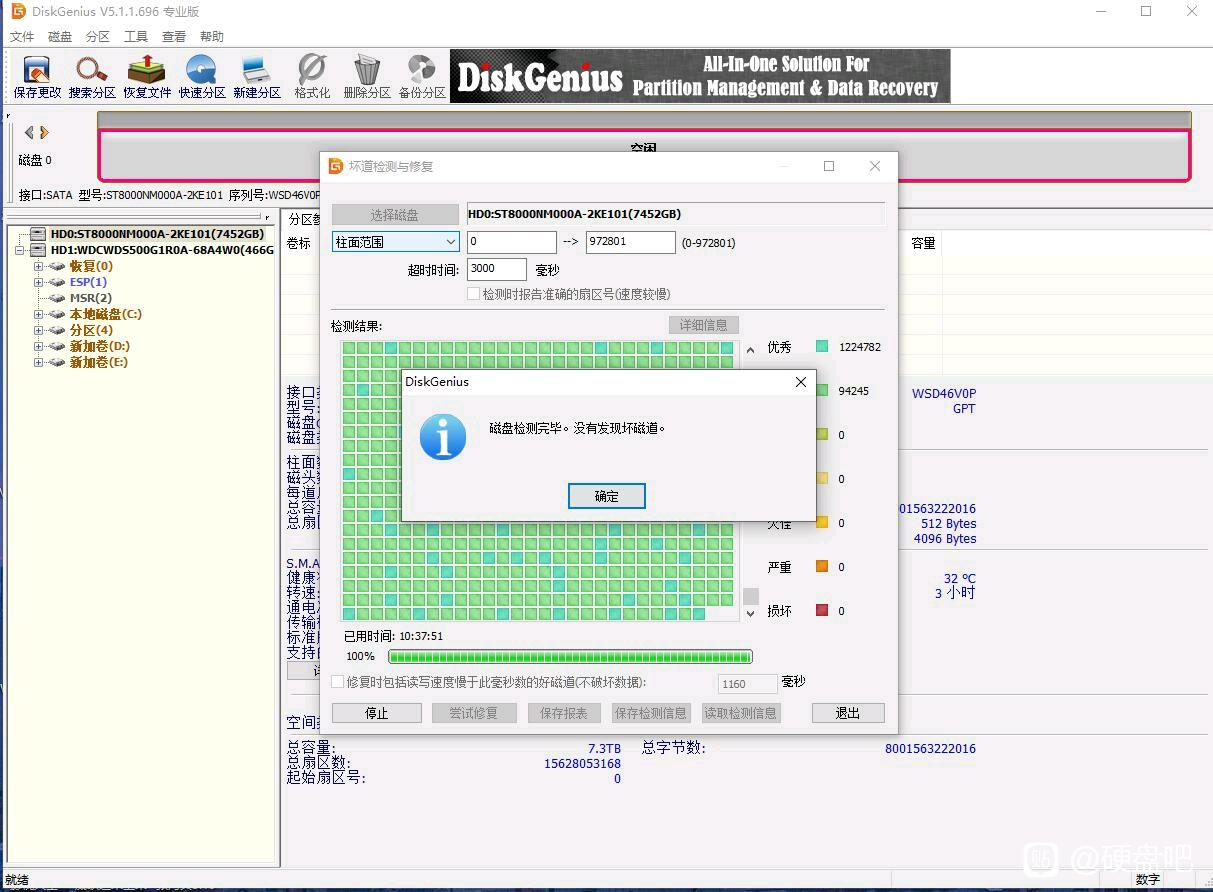This screenshot has height=892, width=1213.
Task: Click the 格式化 toolbar icon
Action: click(x=312, y=76)
